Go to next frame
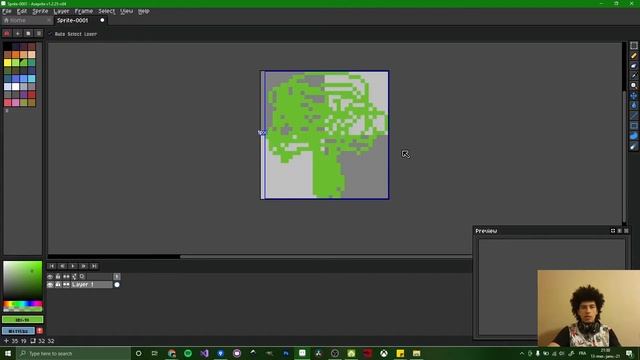The image size is (640, 360). point(84,266)
